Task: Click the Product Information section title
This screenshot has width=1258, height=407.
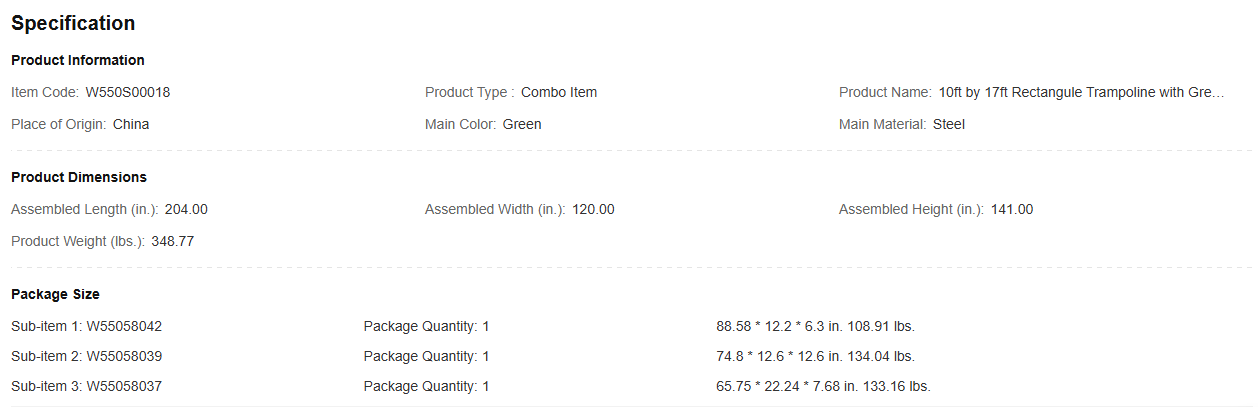Action: (78, 60)
